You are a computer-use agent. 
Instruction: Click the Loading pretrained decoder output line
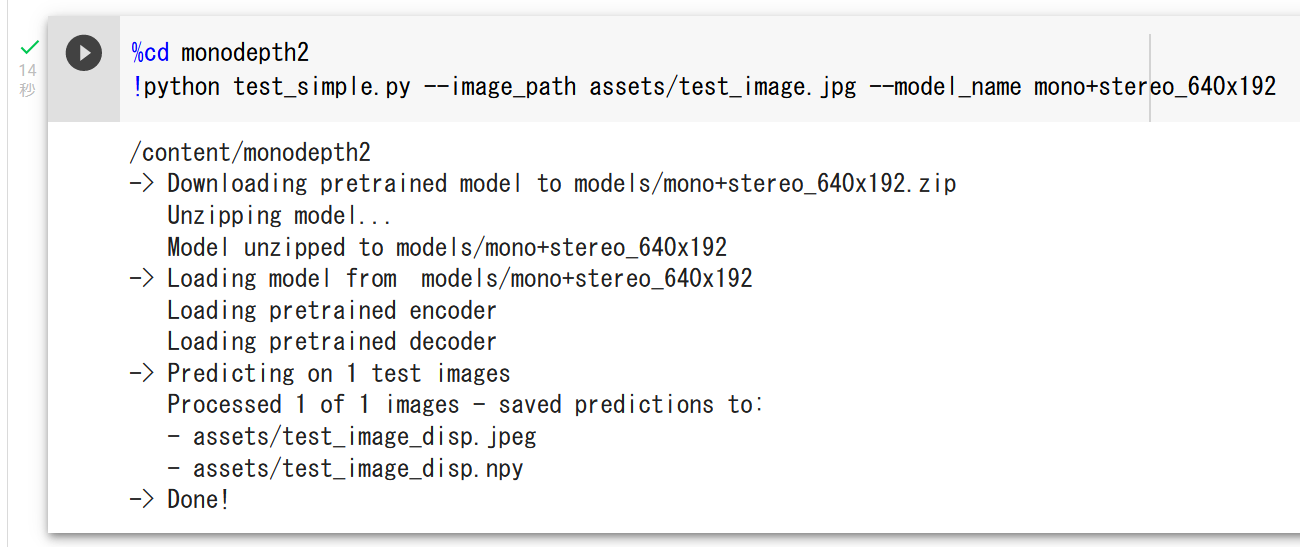pyautogui.click(x=332, y=342)
